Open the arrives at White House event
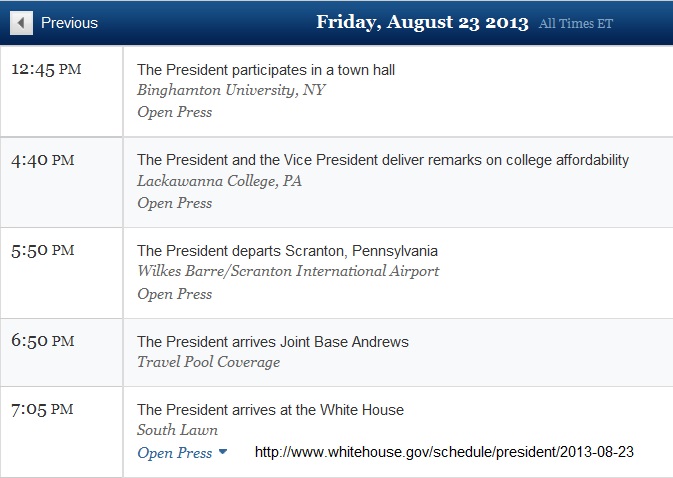 tap(270, 410)
